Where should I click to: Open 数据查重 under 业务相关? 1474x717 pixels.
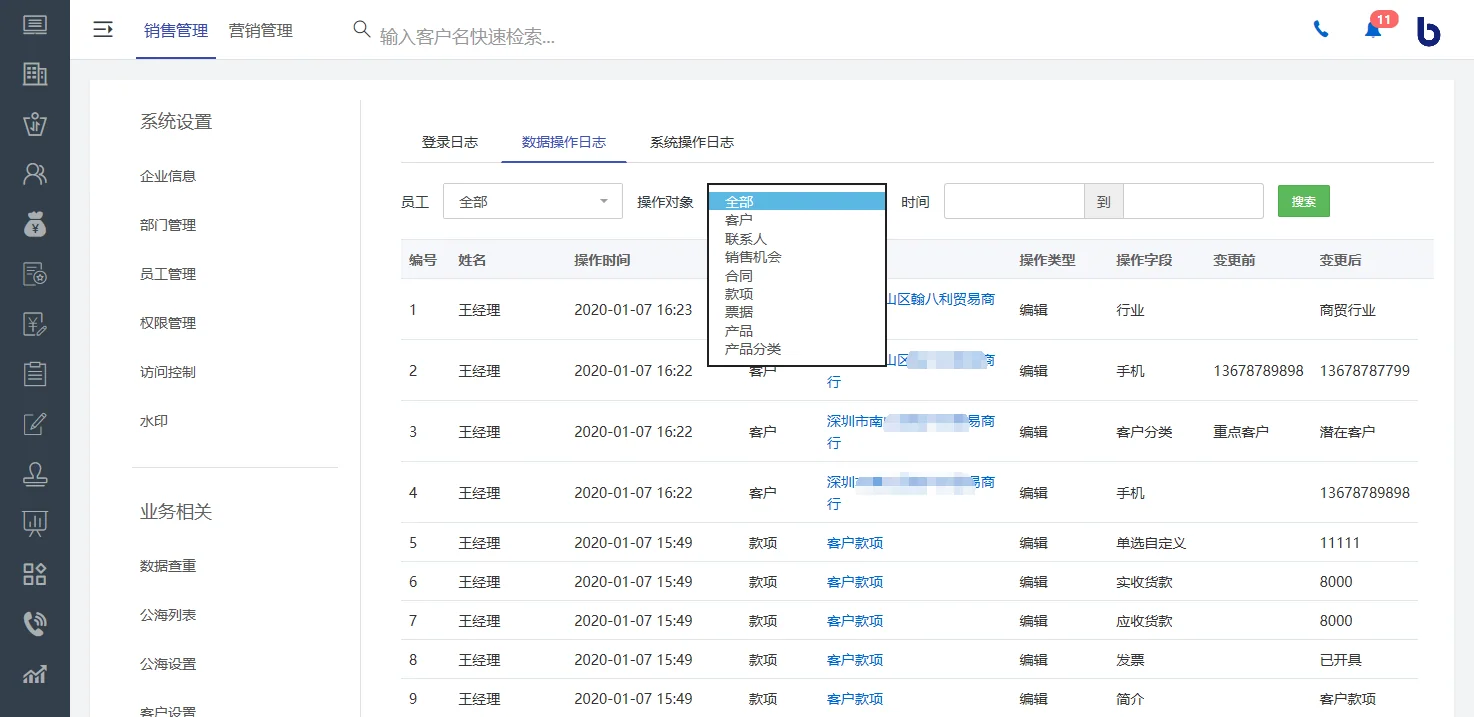click(x=168, y=566)
